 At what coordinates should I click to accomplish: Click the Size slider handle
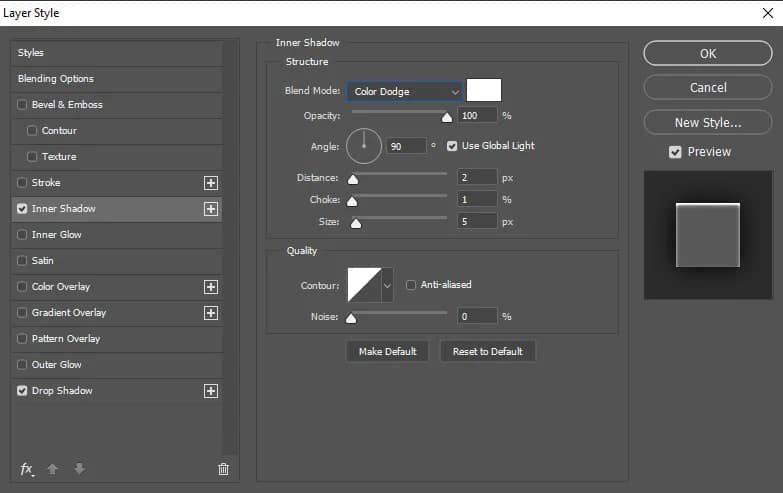(x=356, y=223)
